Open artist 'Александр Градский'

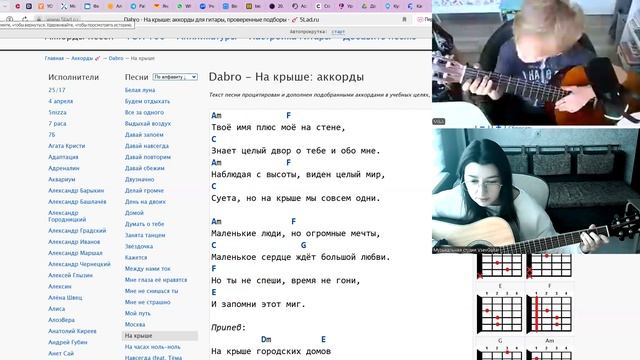coord(77,231)
